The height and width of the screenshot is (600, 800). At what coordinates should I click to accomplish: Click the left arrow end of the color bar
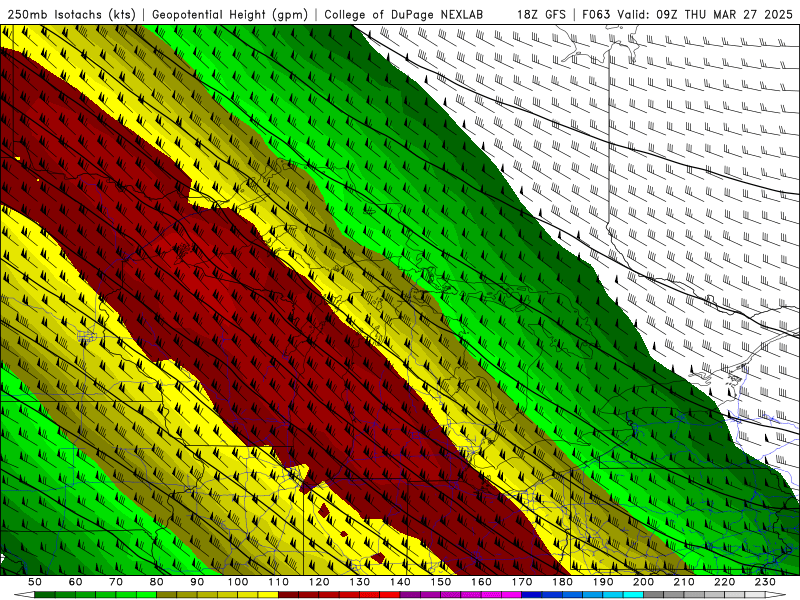tap(24, 594)
